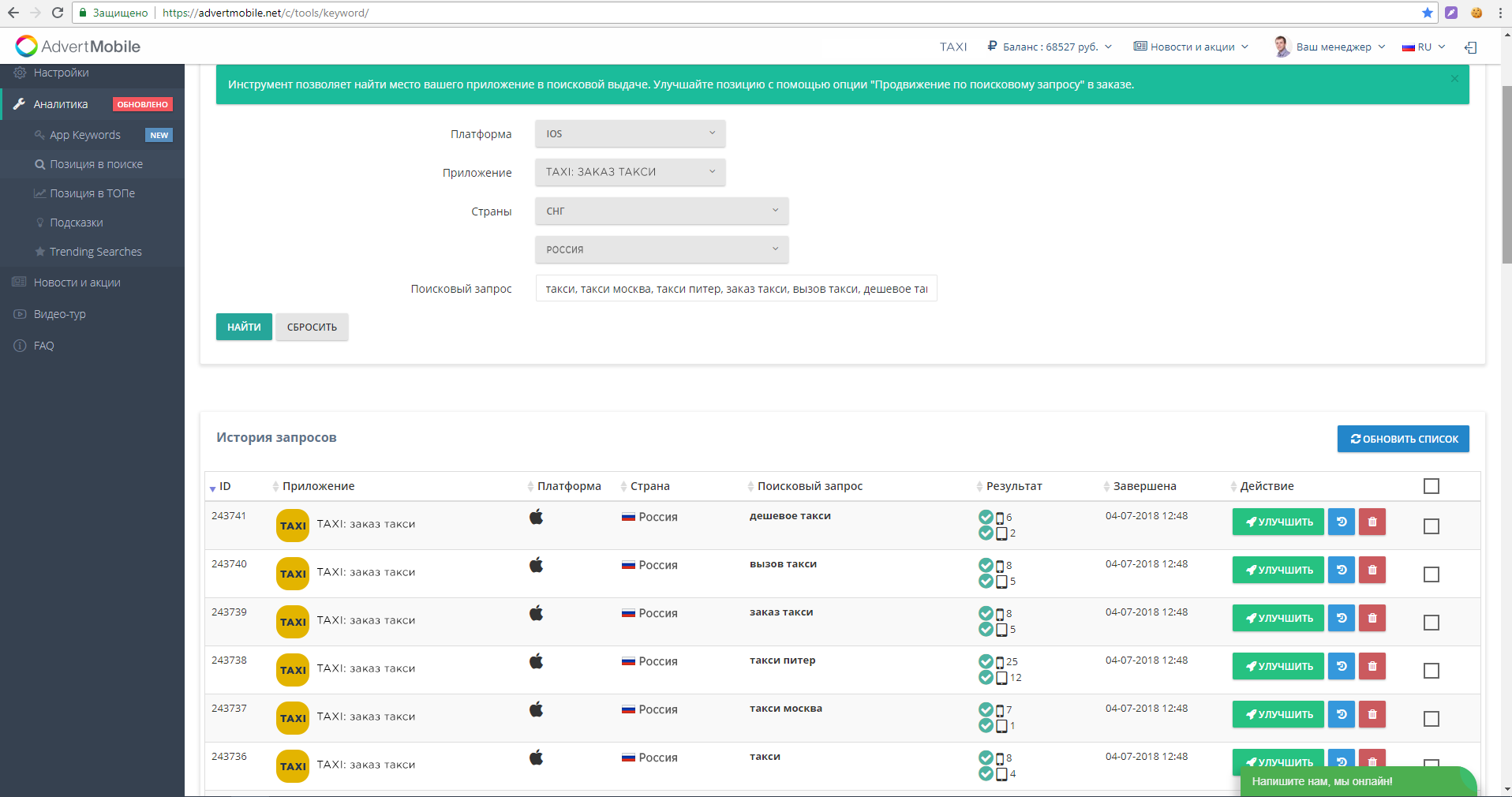Click the browser reload icon
Image resolution: width=1512 pixels, height=797 pixels.
[57, 13]
